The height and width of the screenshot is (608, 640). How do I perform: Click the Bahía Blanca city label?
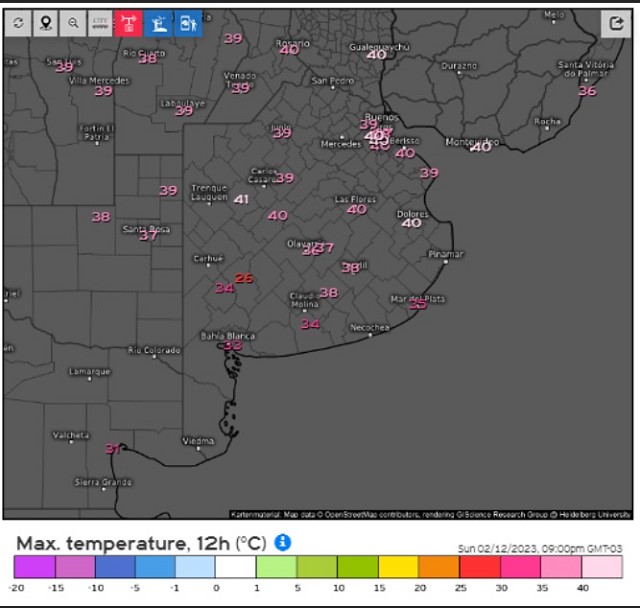pos(221,335)
